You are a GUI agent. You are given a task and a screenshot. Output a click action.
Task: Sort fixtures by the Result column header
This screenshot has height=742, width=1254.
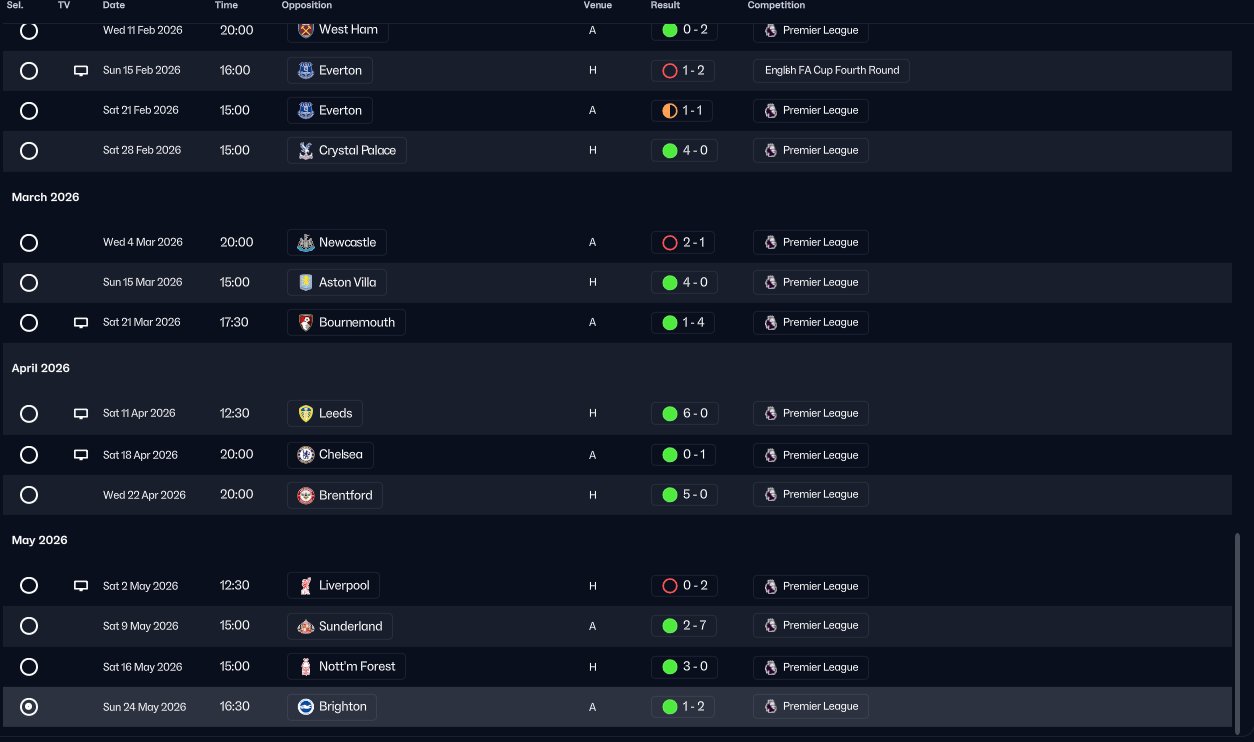[x=665, y=6]
